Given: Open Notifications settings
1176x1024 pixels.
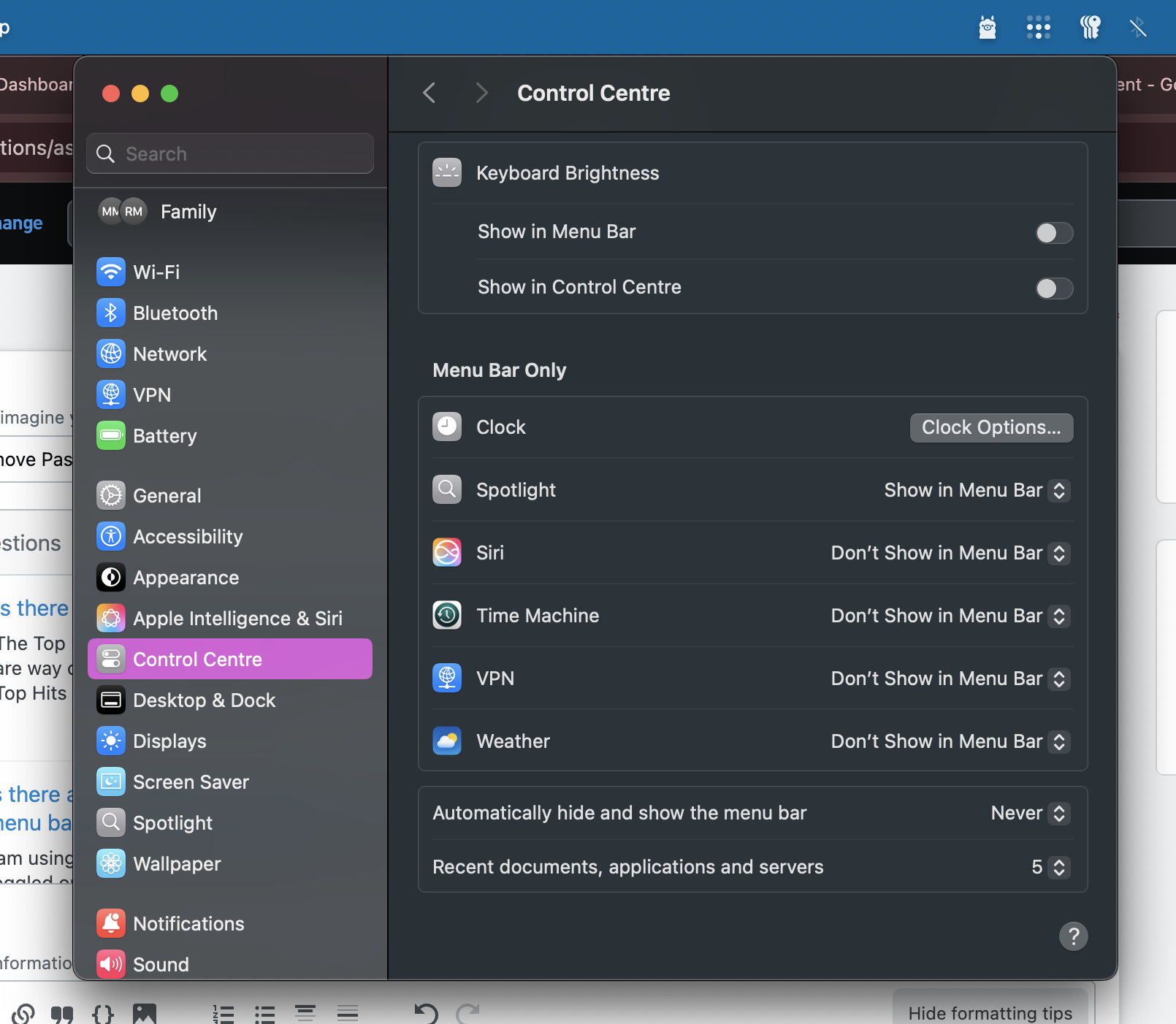Looking at the screenshot, I should pos(230,924).
